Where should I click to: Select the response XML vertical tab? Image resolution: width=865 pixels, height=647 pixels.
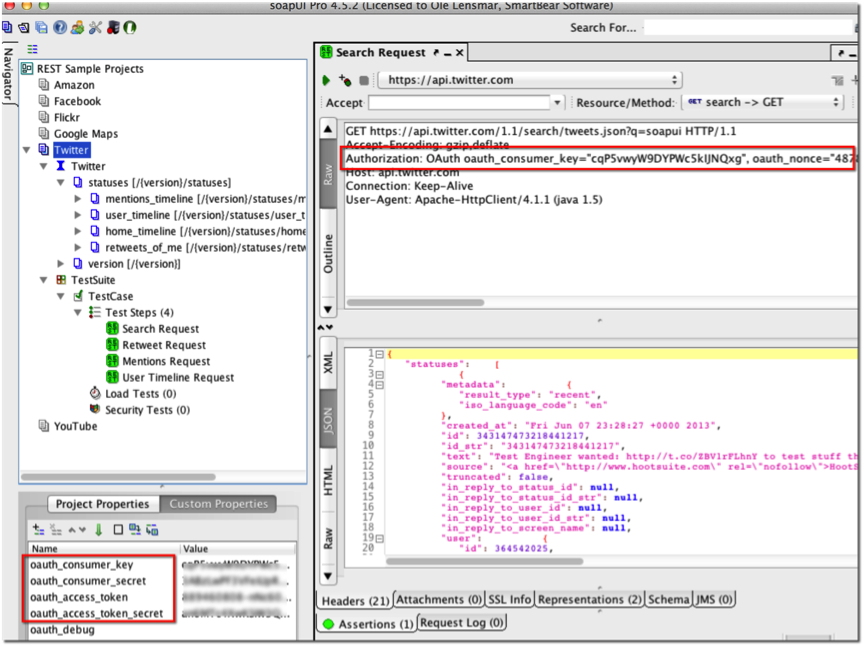tap(328, 363)
